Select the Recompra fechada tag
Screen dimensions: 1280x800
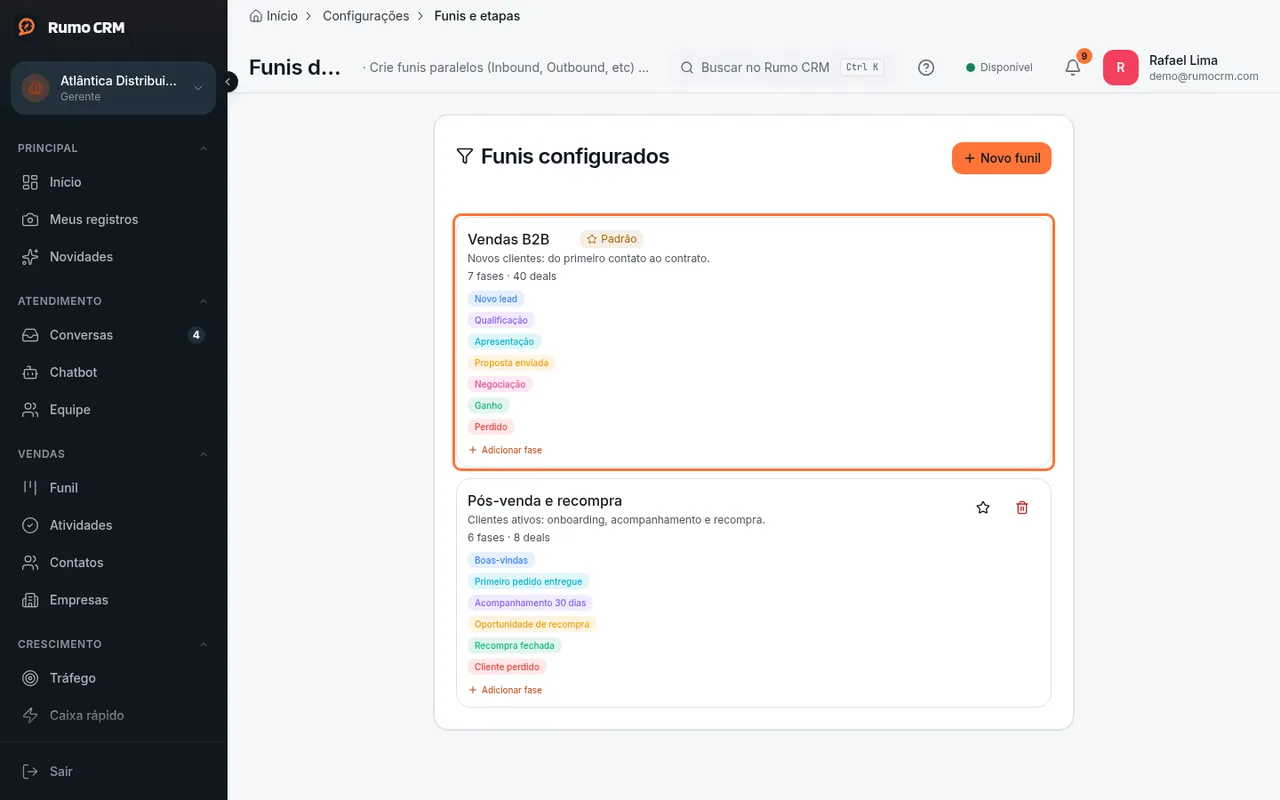pos(514,646)
